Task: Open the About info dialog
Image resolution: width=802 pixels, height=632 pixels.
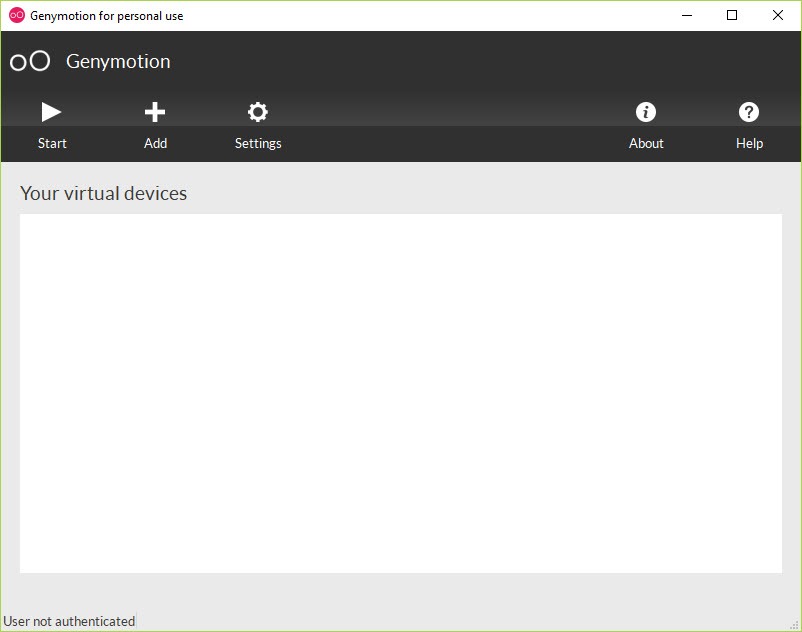Action: (646, 125)
